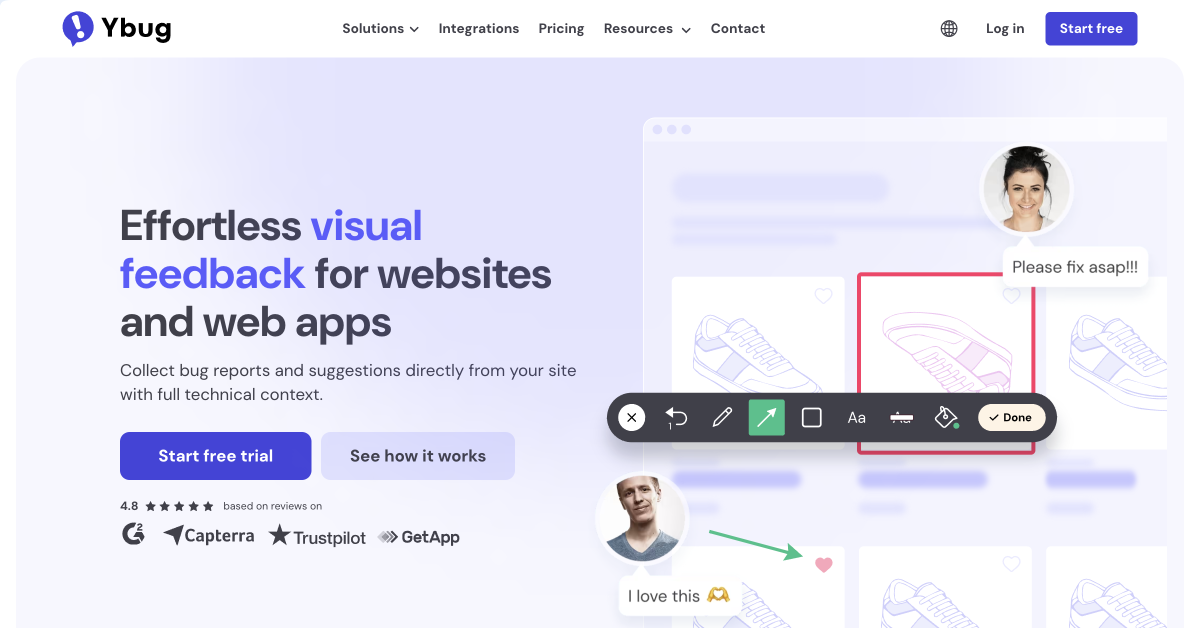Image resolution: width=1200 pixels, height=628 pixels.
Task: Click the 'I love this' comment bubble
Action: pyautogui.click(x=678, y=596)
